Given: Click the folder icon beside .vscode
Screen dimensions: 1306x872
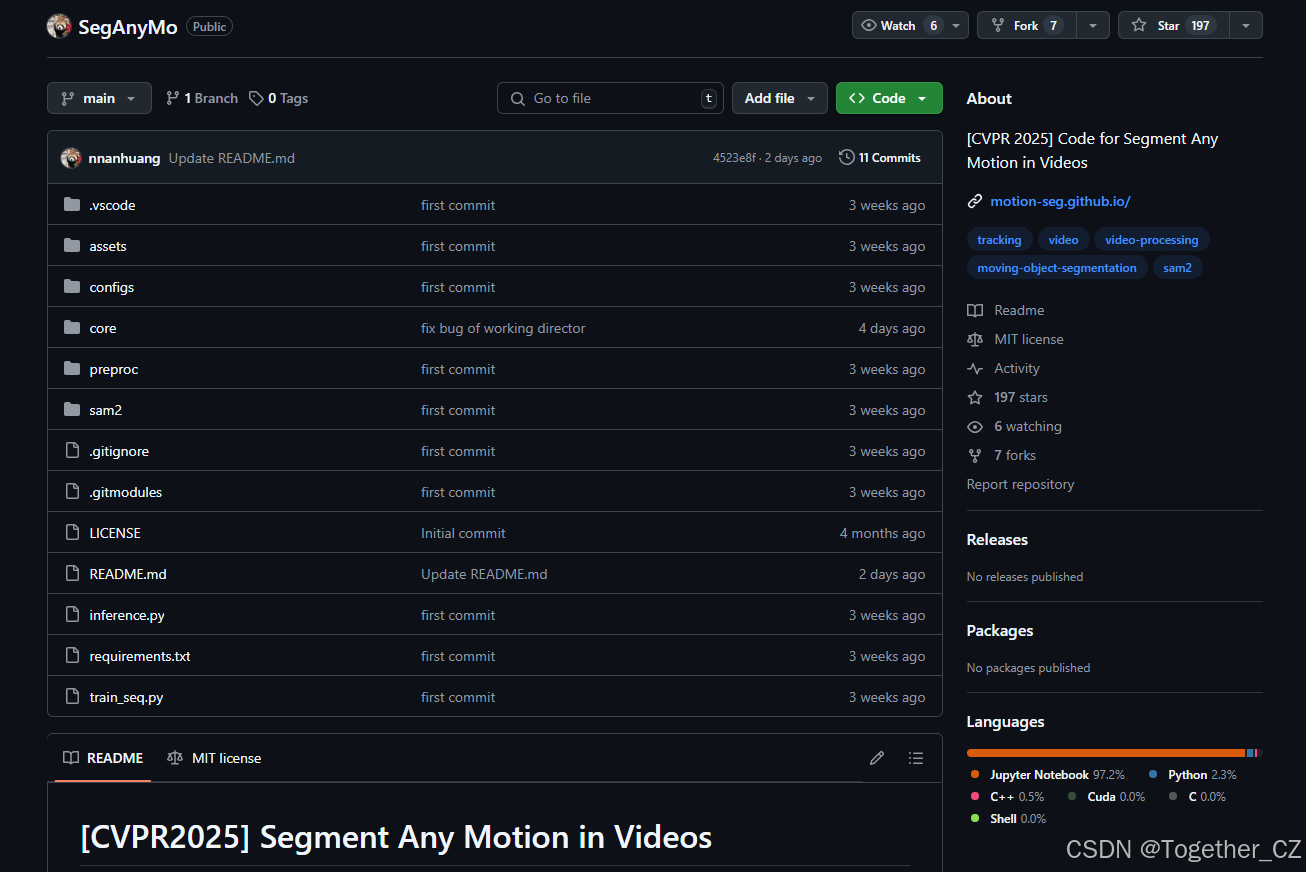Looking at the screenshot, I should (x=72, y=205).
